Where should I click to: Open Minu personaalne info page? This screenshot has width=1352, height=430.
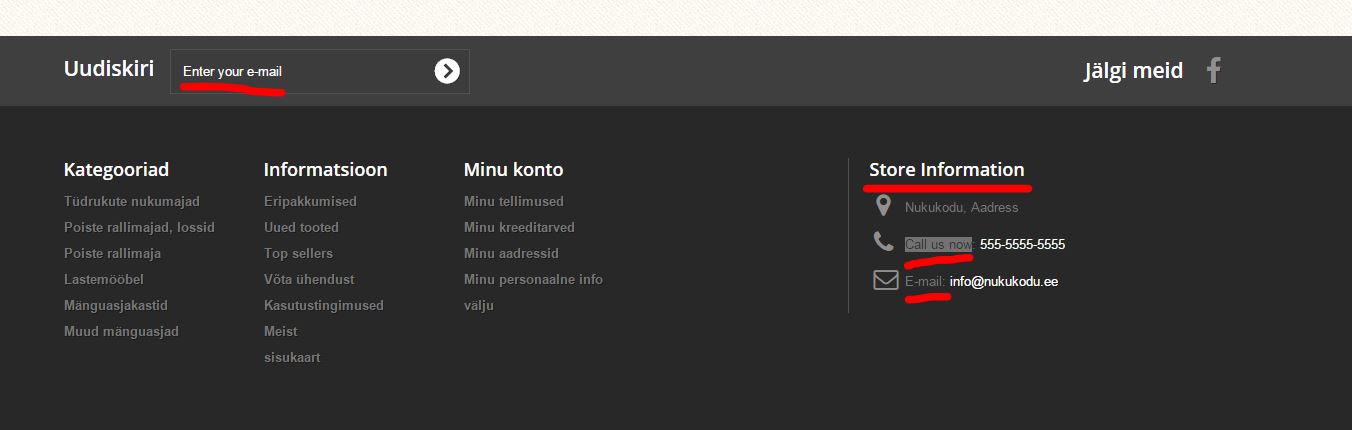point(533,279)
